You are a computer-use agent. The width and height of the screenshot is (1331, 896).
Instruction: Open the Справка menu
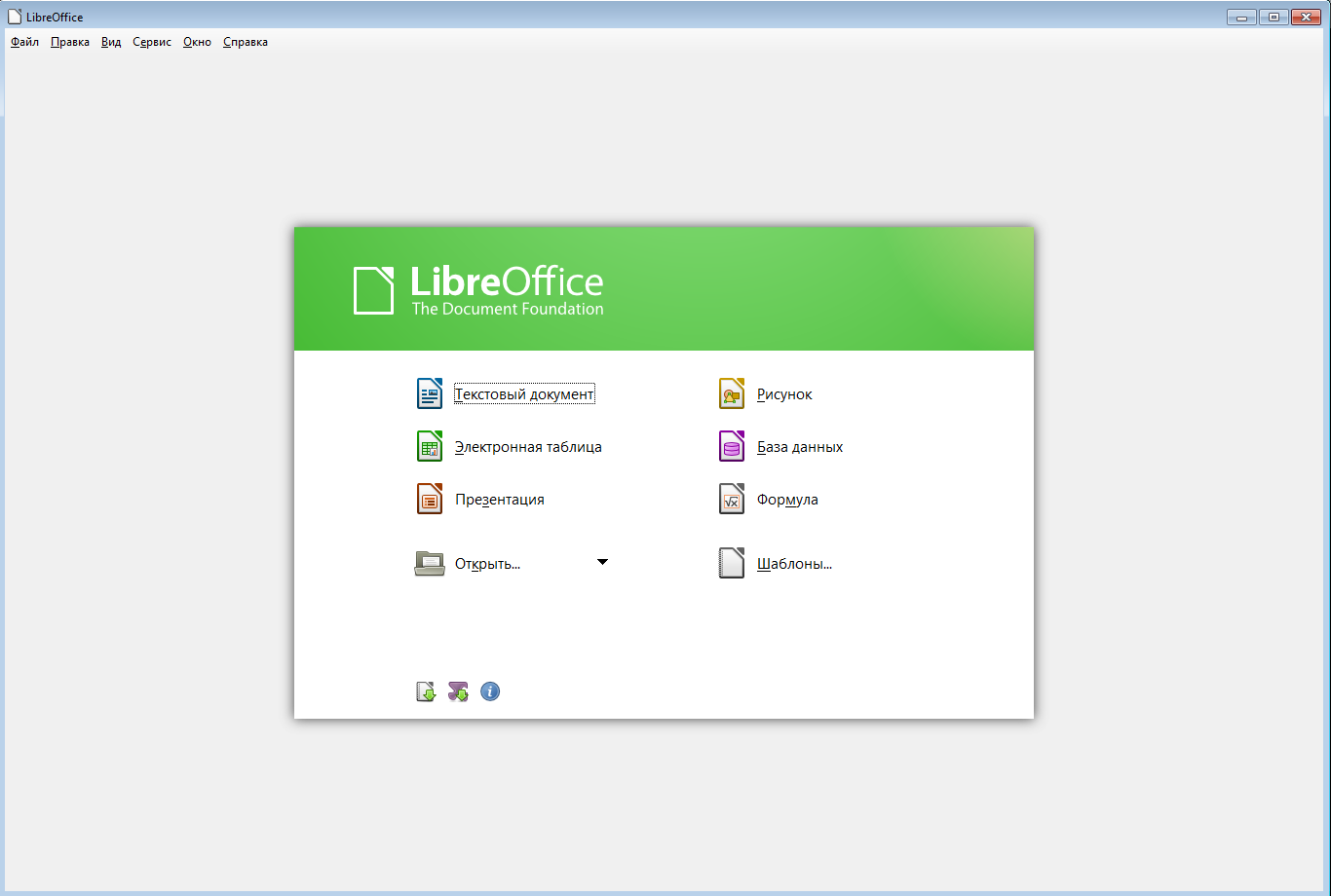pos(246,42)
